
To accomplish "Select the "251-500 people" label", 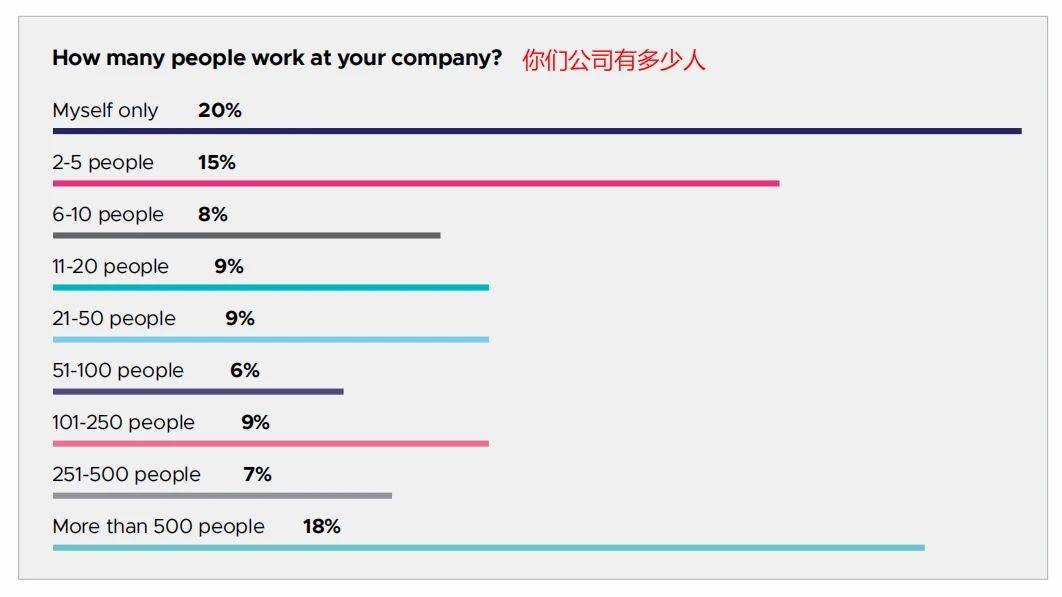I will tap(126, 475).
